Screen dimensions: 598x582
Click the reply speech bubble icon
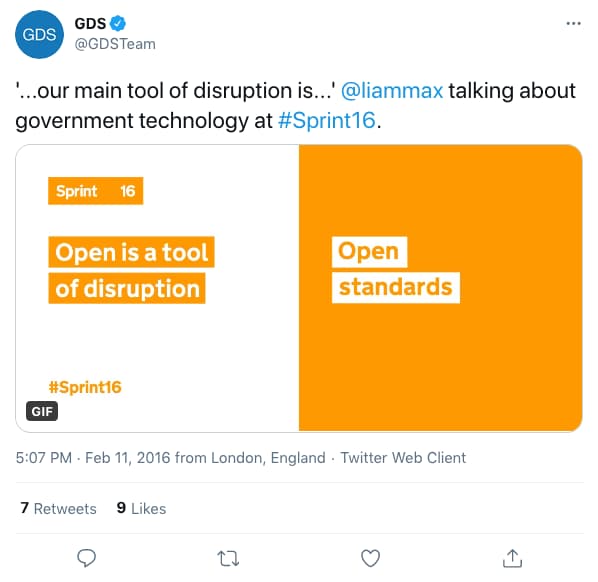pos(87,558)
